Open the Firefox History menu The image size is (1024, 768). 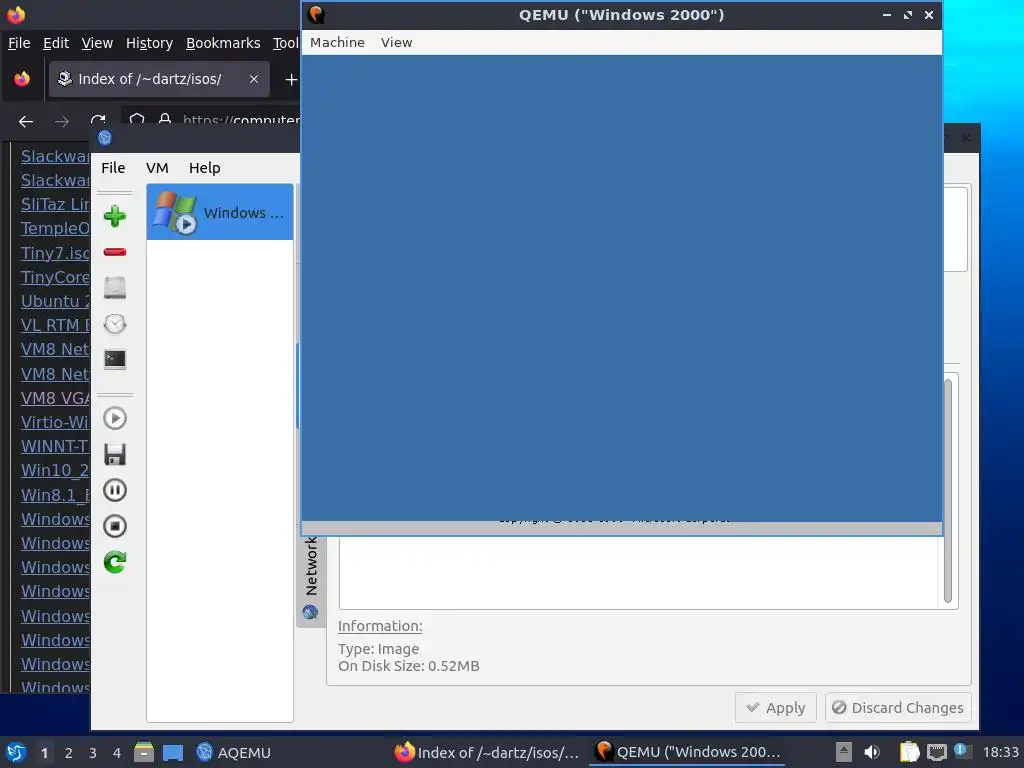click(x=149, y=43)
